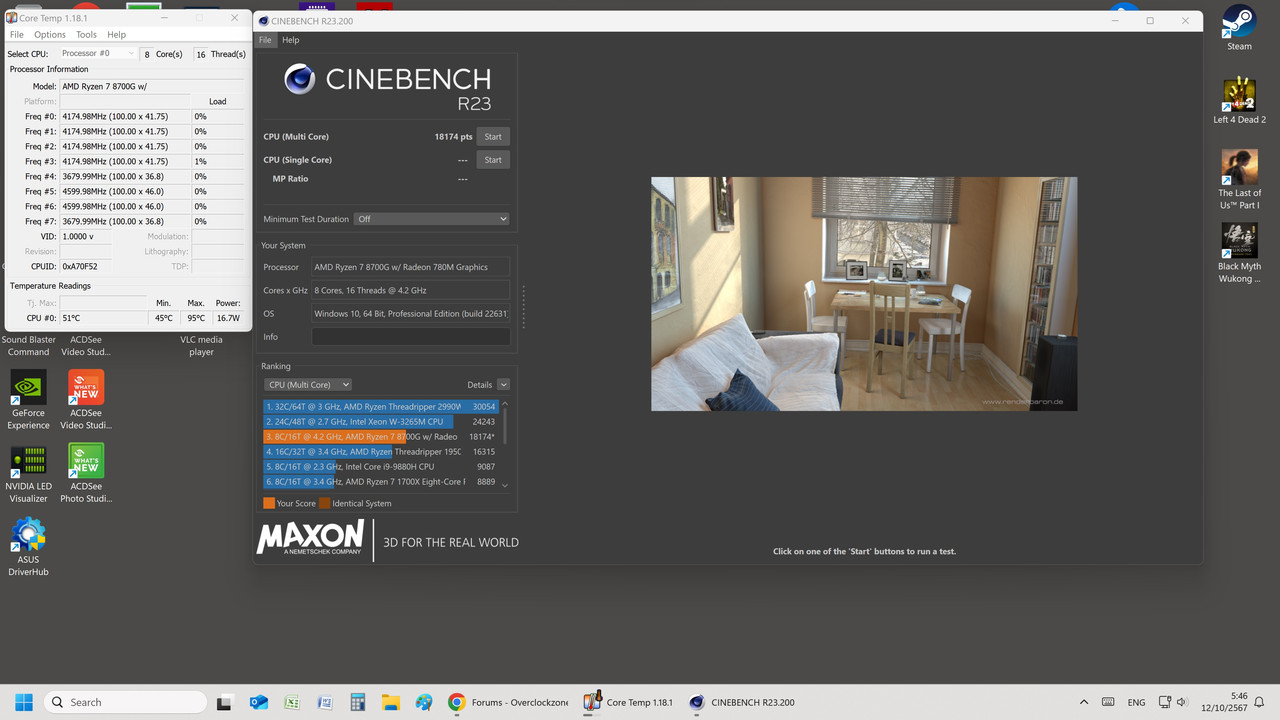Open ENG language input switcher
Image resolution: width=1280 pixels, height=720 pixels.
[x=1137, y=702]
